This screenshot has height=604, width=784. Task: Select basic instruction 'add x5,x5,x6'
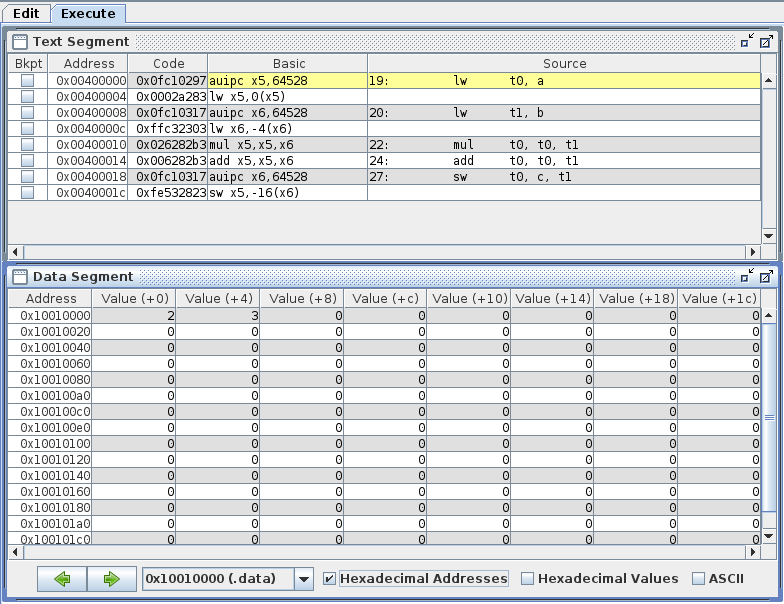pyautogui.click(x=288, y=160)
